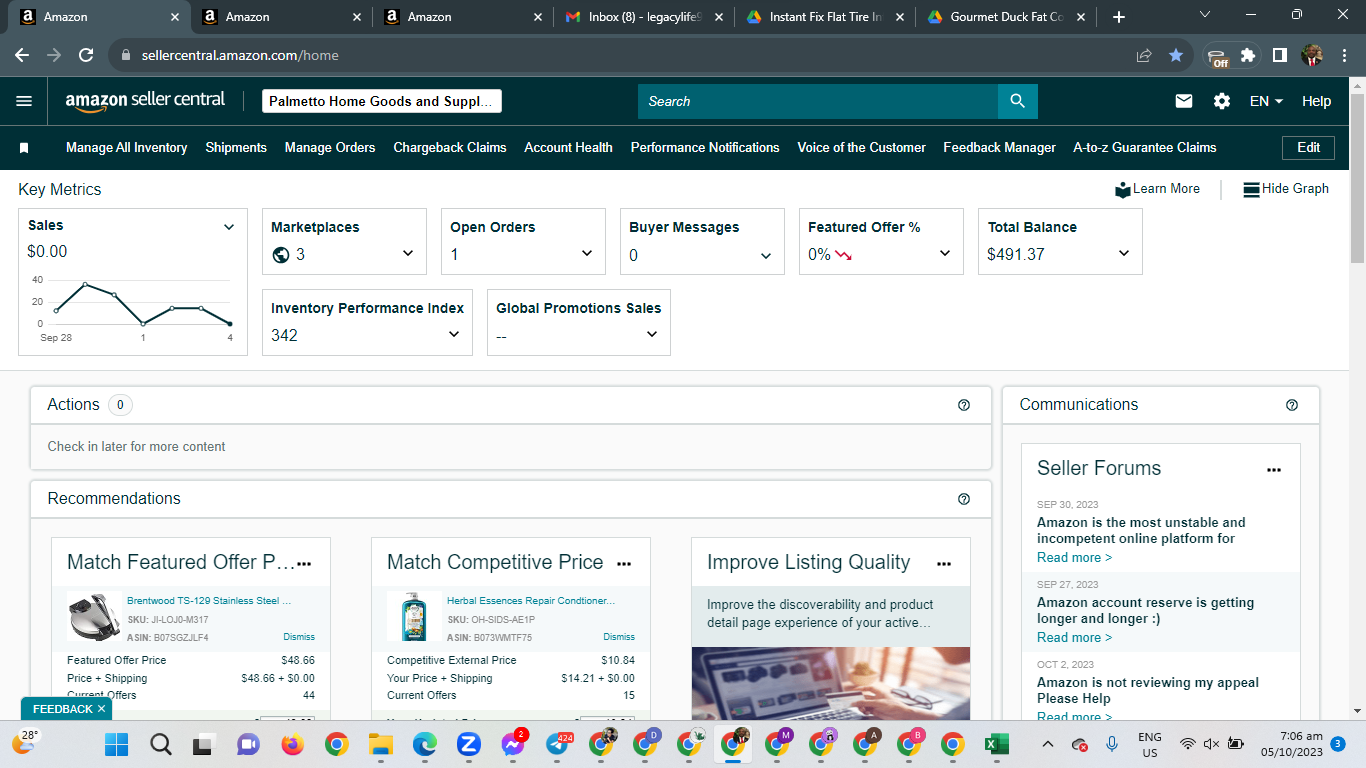This screenshot has height=768, width=1366.
Task: Open Brentwood TS-129 Stainless Steel product link
Action: click(x=209, y=601)
